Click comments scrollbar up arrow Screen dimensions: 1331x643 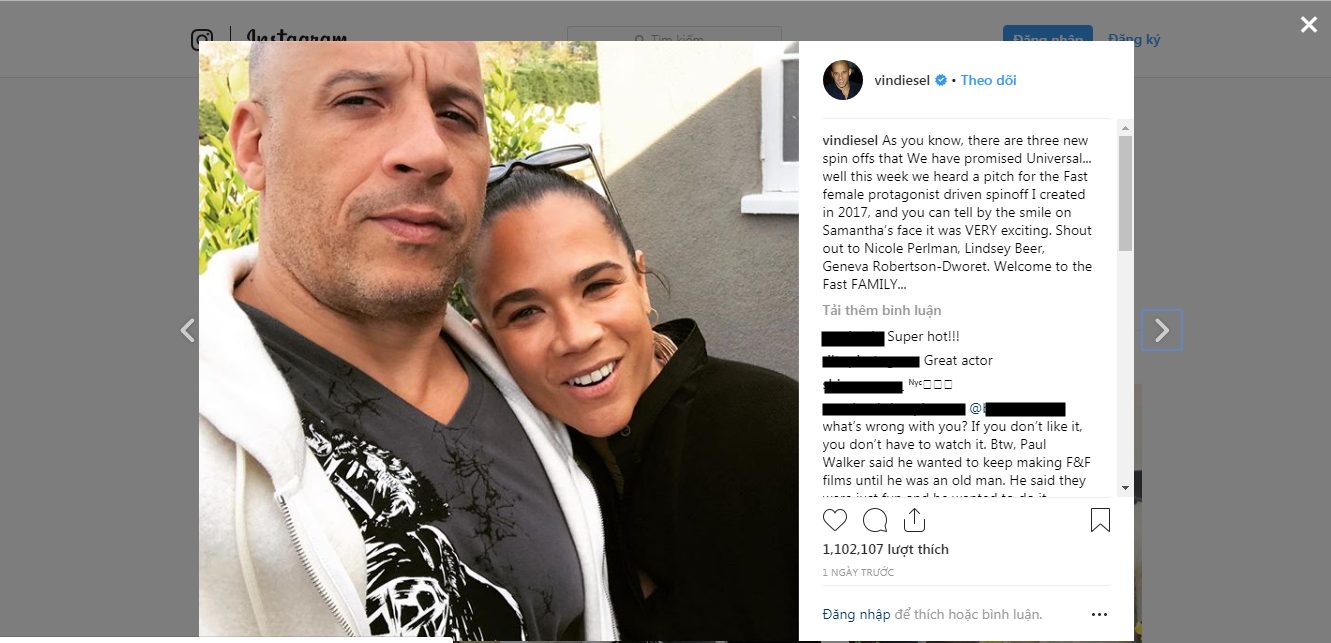[x=1125, y=128]
